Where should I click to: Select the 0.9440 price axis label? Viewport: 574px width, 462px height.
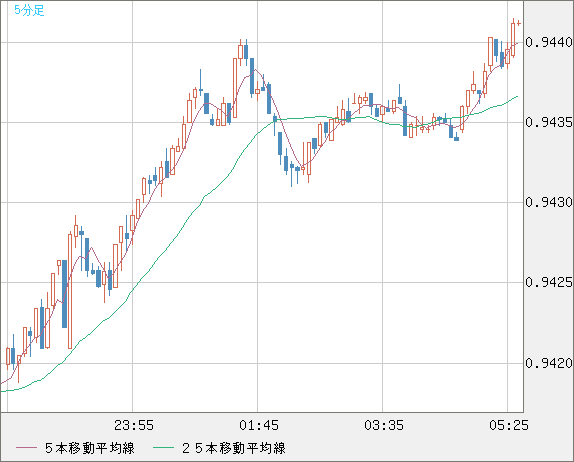pyautogui.click(x=549, y=42)
